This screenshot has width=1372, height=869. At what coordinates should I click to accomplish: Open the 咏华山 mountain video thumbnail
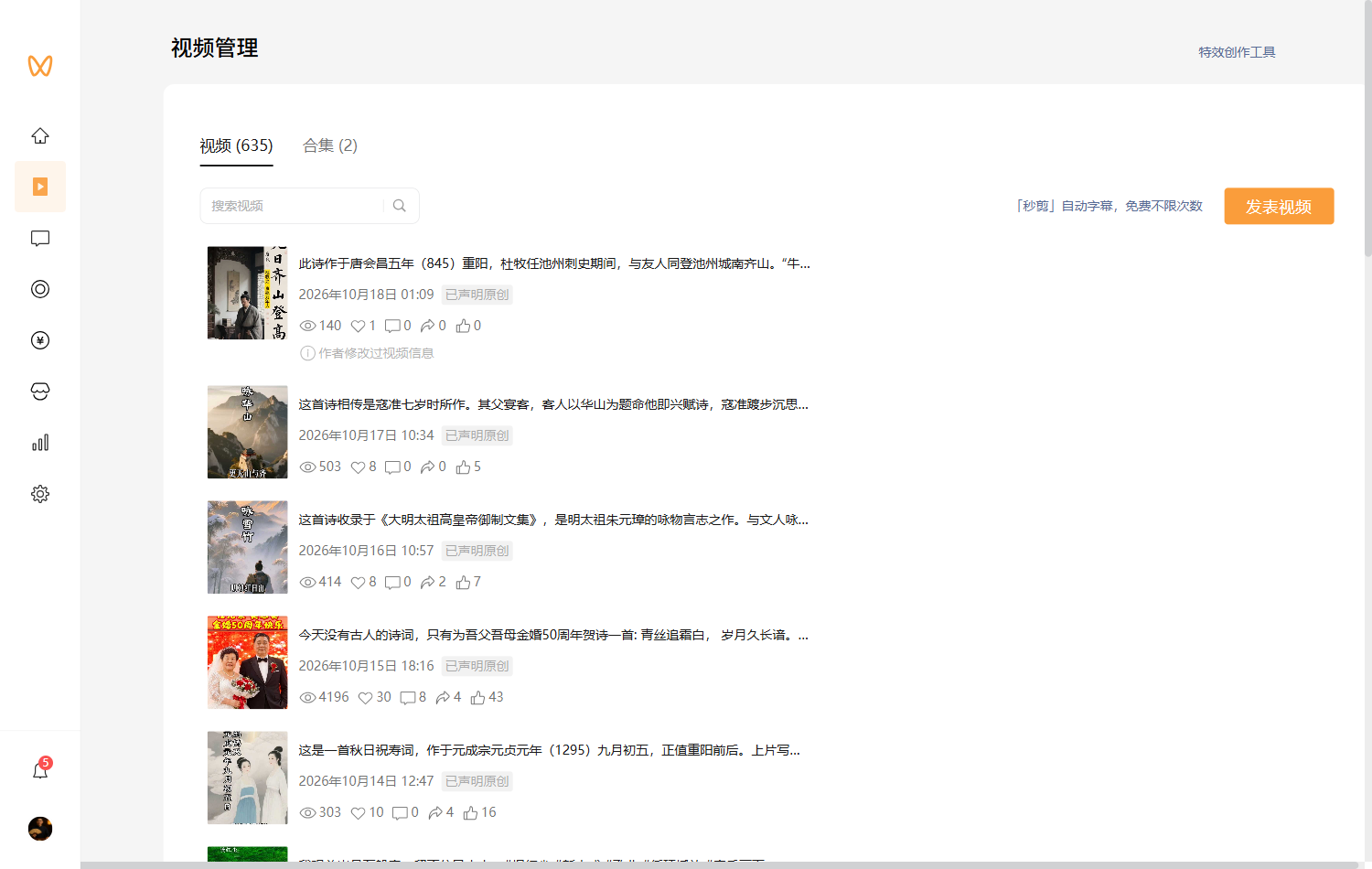point(248,432)
